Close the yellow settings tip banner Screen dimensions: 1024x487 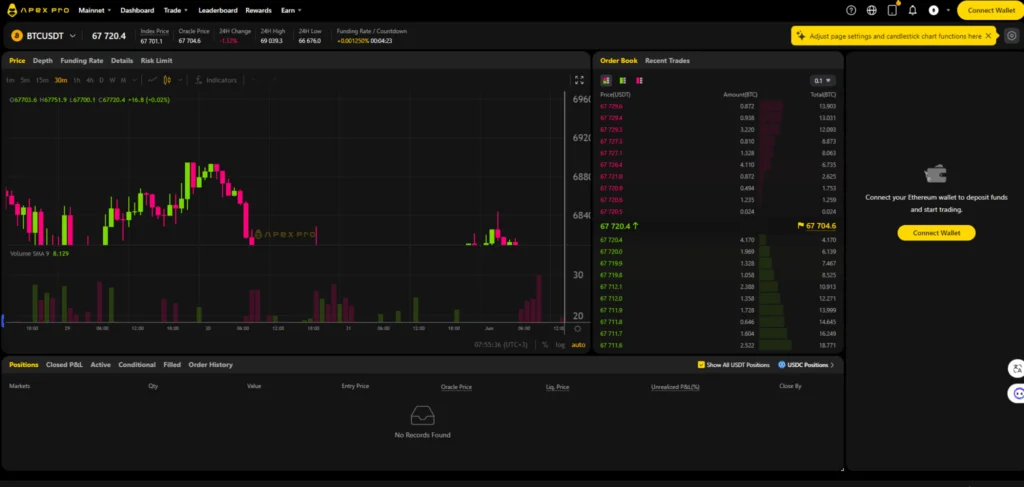click(x=988, y=36)
